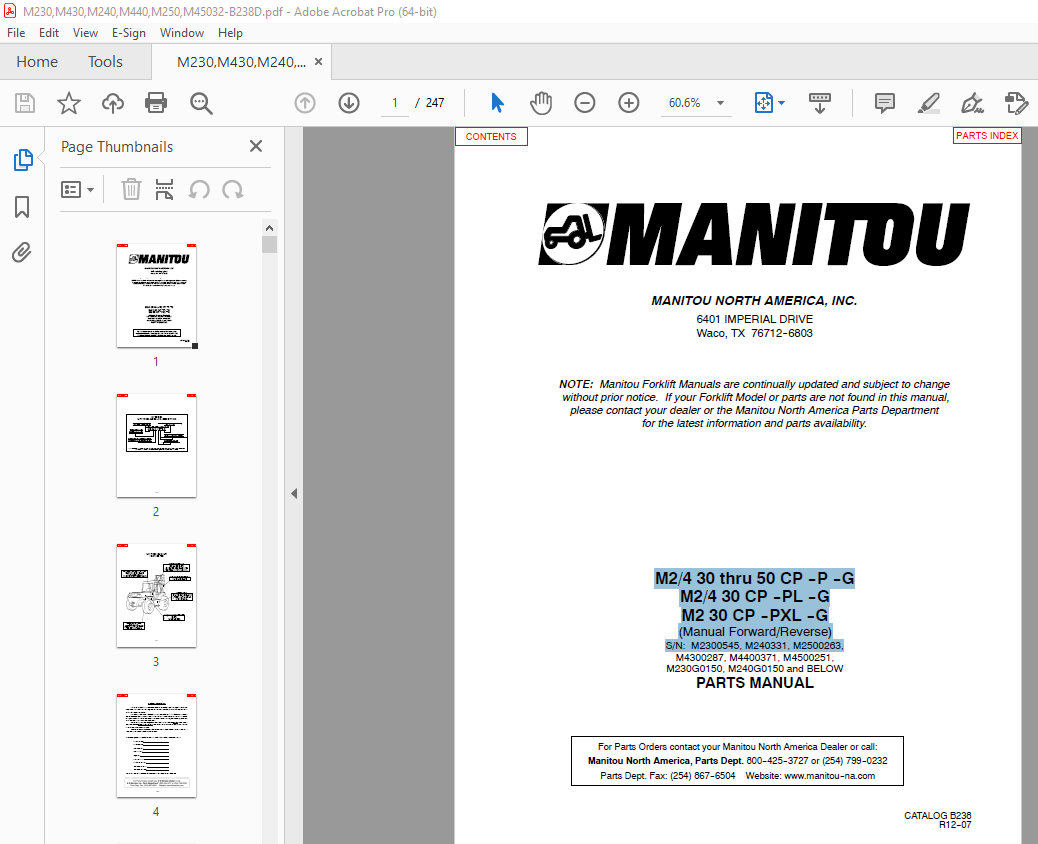
Task: Open the zoom percentage dropdown
Action: click(x=720, y=103)
